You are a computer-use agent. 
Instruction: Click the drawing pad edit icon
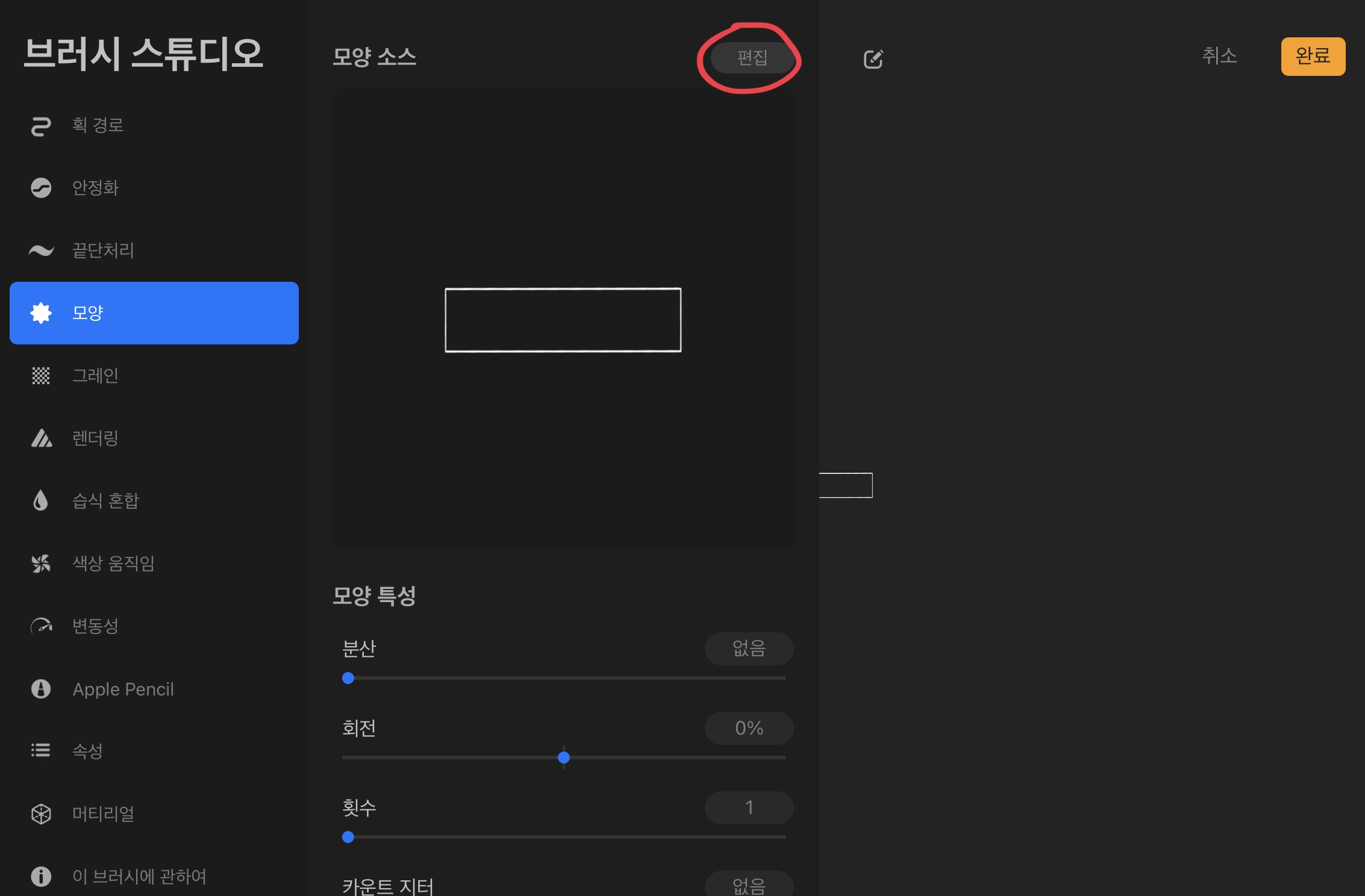873,59
